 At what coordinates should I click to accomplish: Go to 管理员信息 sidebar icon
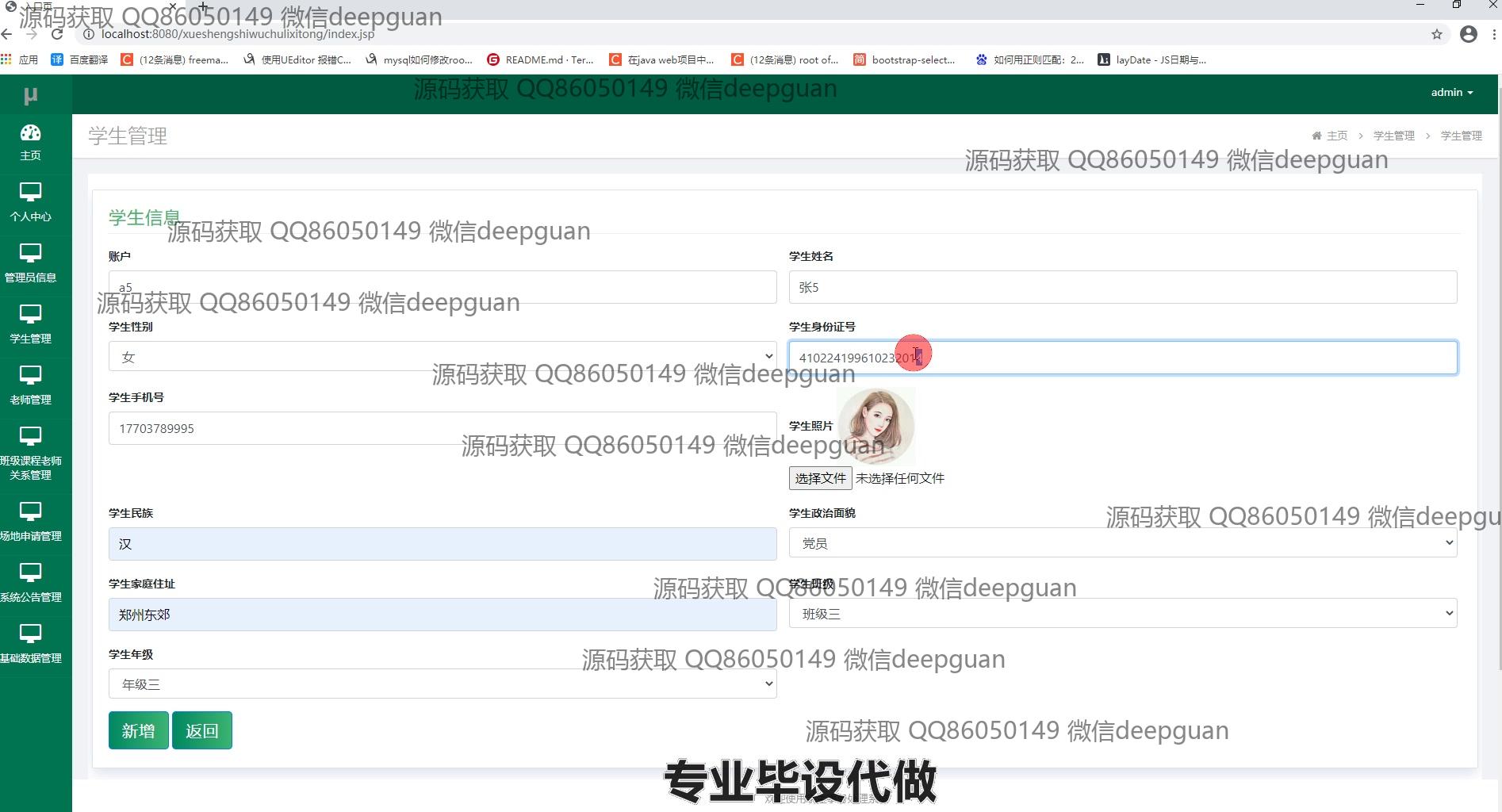coord(30,254)
